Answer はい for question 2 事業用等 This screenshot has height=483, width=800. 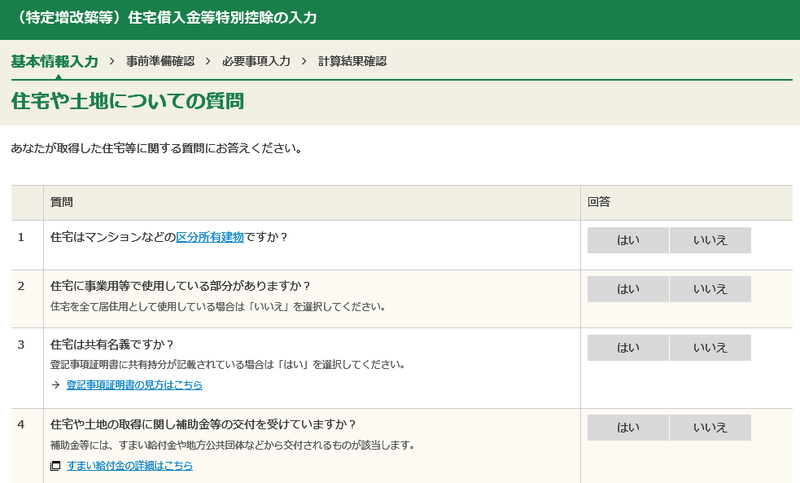[x=628, y=289]
